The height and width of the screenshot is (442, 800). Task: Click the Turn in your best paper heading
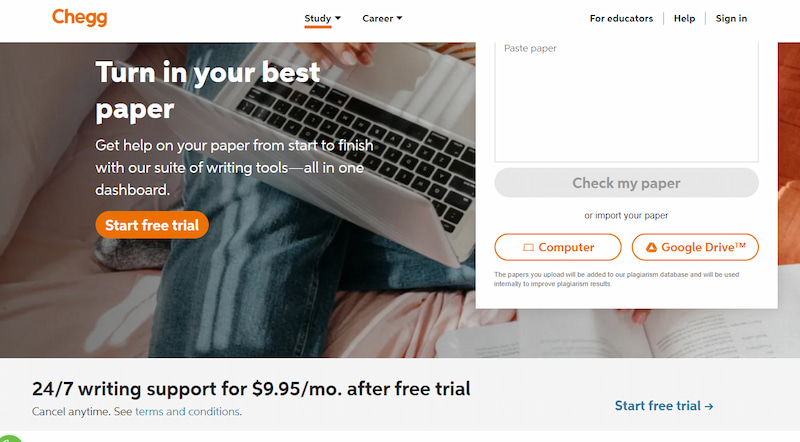pyautogui.click(x=208, y=91)
